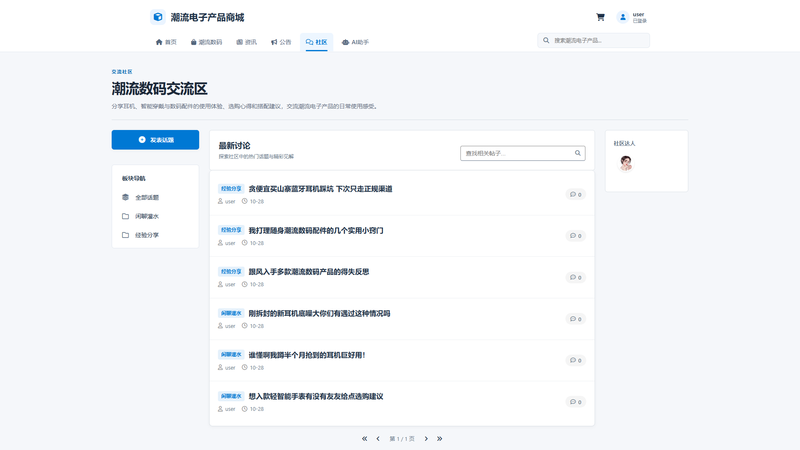The height and width of the screenshot is (450, 800).
Task: Click comment count on 轻智能手表 post
Action: (x=576, y=402)
